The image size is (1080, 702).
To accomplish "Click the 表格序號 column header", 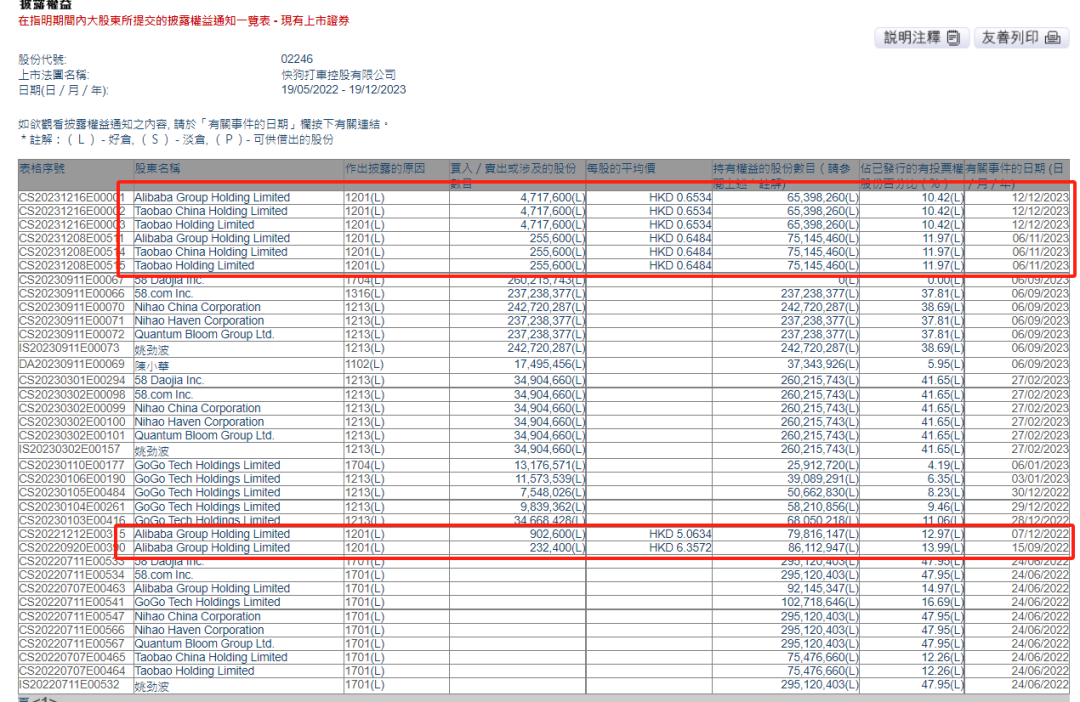I will click(x=42, y=169).
